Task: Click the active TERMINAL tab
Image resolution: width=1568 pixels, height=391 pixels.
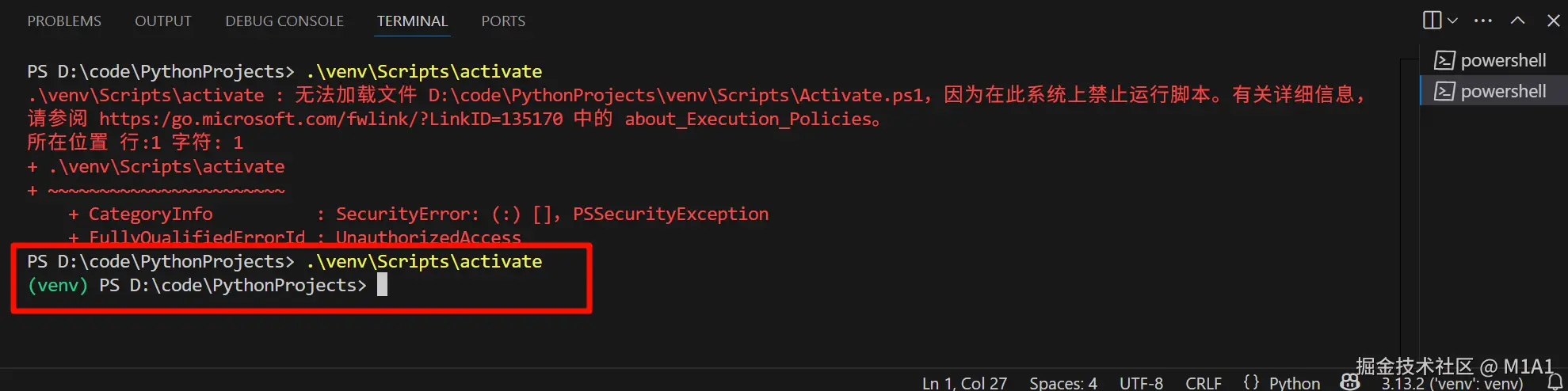Action: point(412,21)
